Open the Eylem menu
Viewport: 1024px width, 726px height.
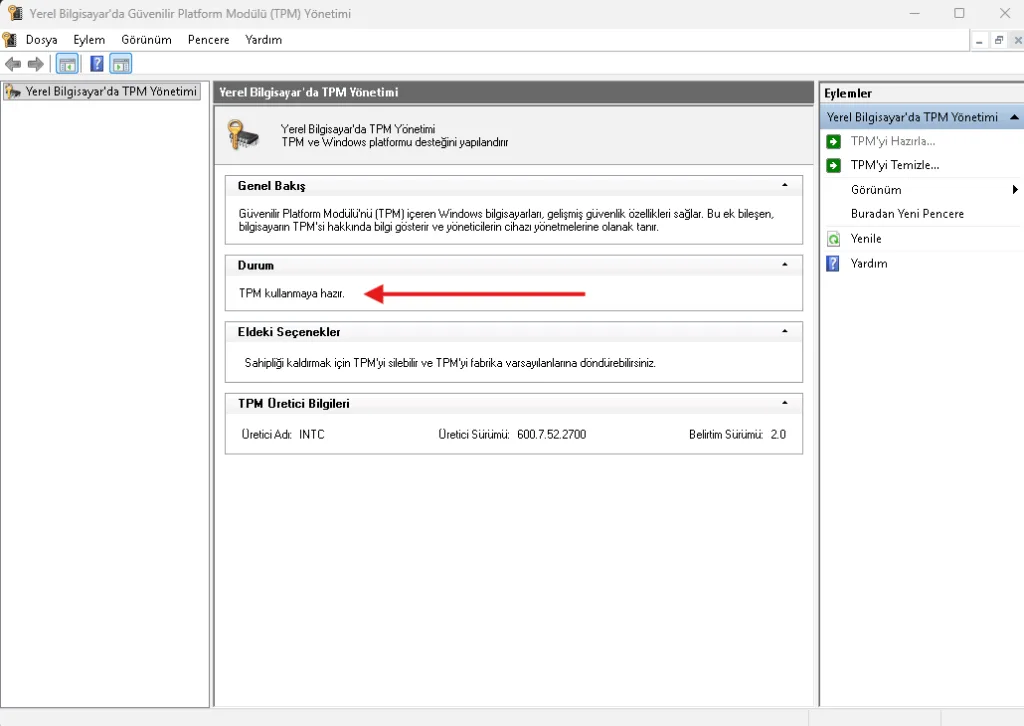89,40
